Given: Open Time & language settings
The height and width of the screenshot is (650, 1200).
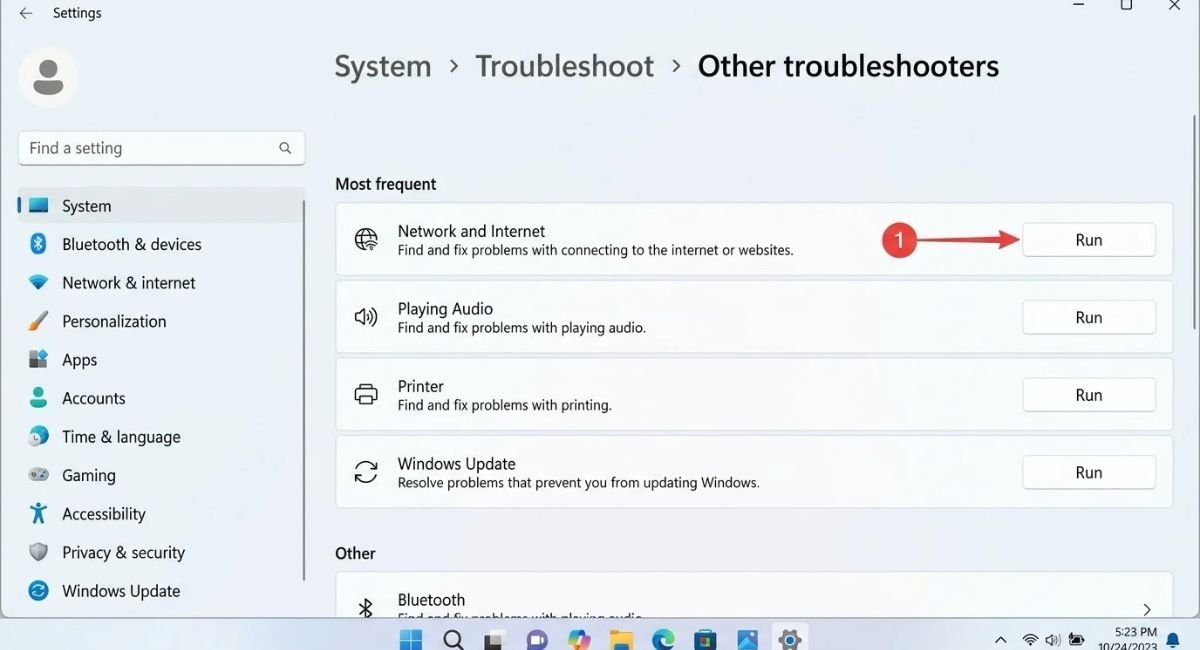Looking at the screenshot, I should pyautogui.click(x=161, y=437).
